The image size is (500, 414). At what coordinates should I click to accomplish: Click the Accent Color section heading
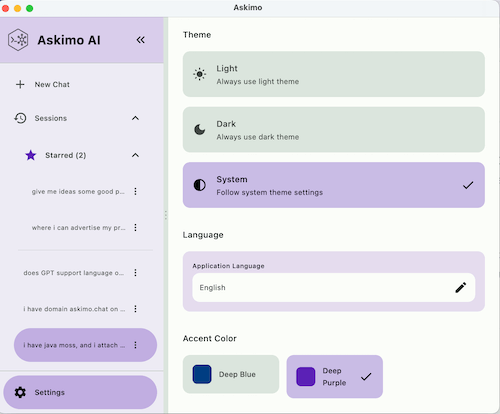210,338
